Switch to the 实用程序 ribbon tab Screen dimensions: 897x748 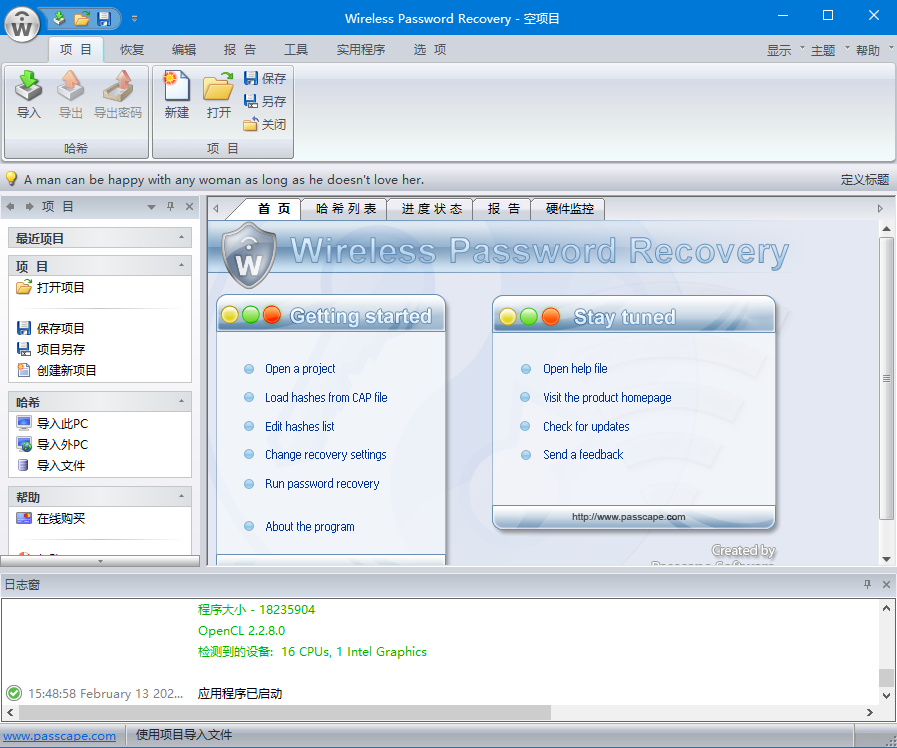click(360, 50)
